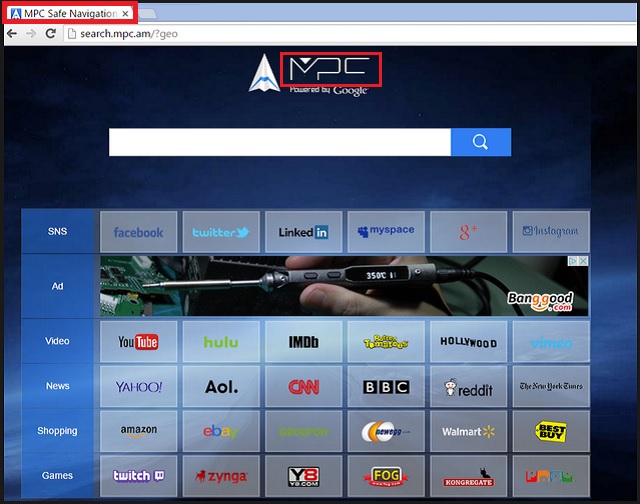
Task: Open the Vimeo tile
Action: [x=551, y=342]
